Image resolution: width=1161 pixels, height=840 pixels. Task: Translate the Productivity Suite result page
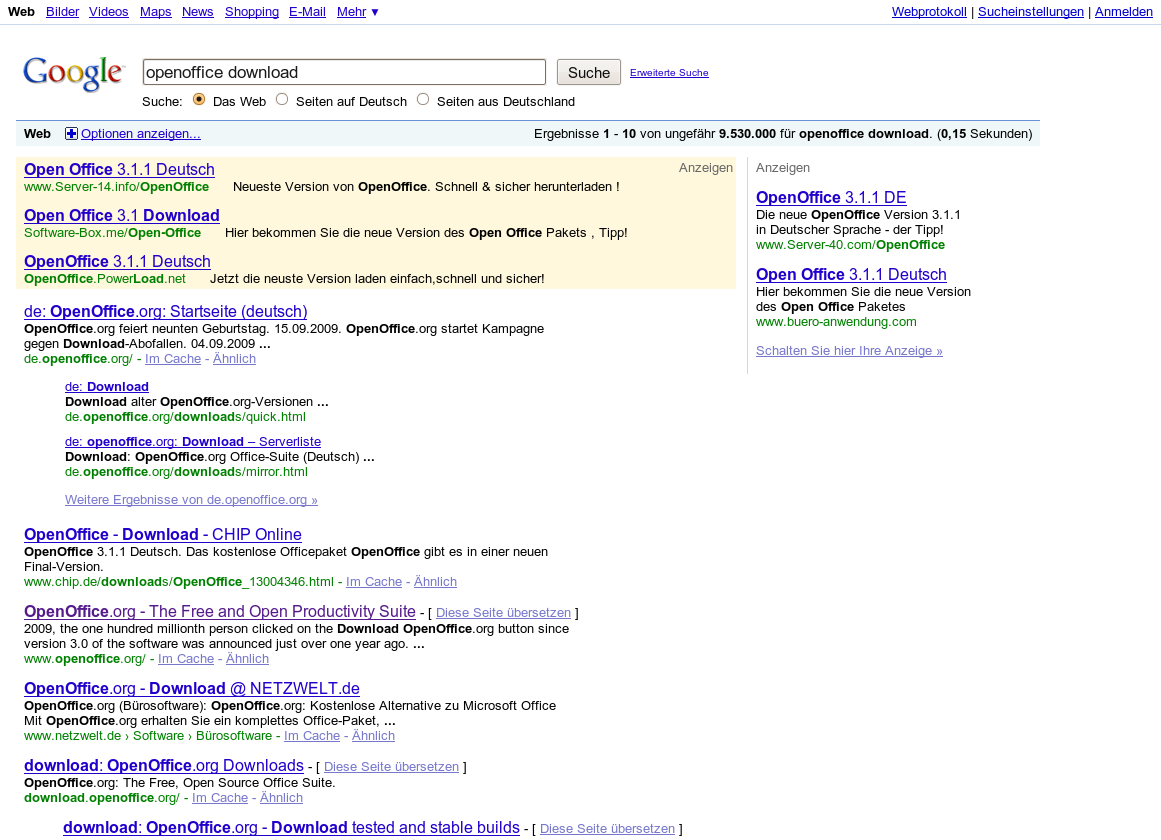point(503,613)
